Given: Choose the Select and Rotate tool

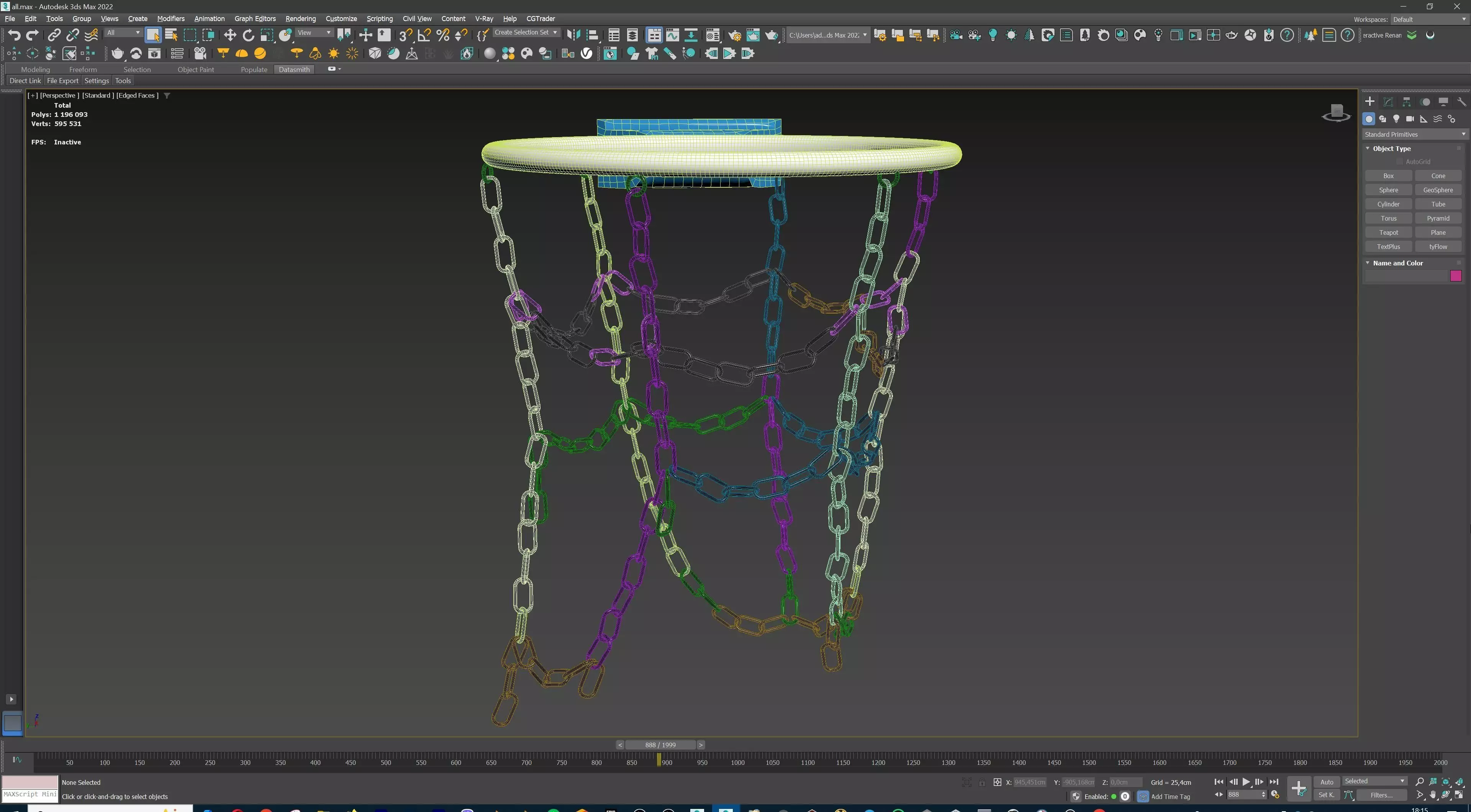Looking at the screenshot, I should click(x=248, y=35).
